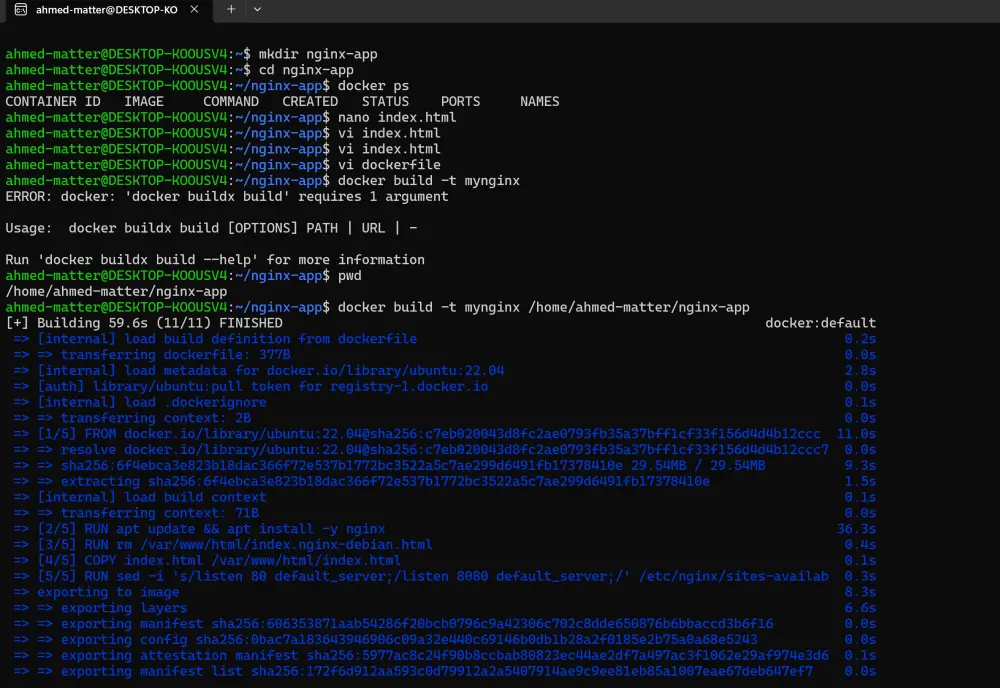Viewport: 1000px width, 688px height.
Task: Click the 'STATUS' column header
Action: 385,102
